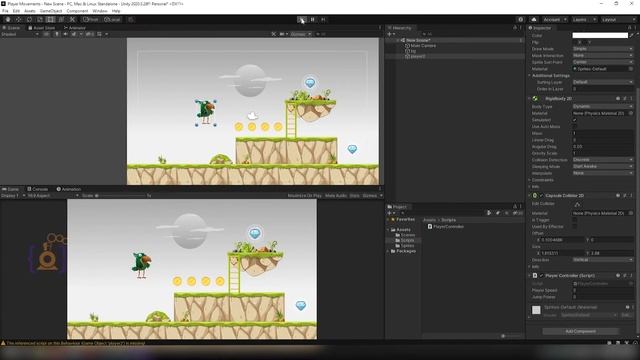Open the Help menu
Screen dimensions: 640x360
tap(116, 11)
